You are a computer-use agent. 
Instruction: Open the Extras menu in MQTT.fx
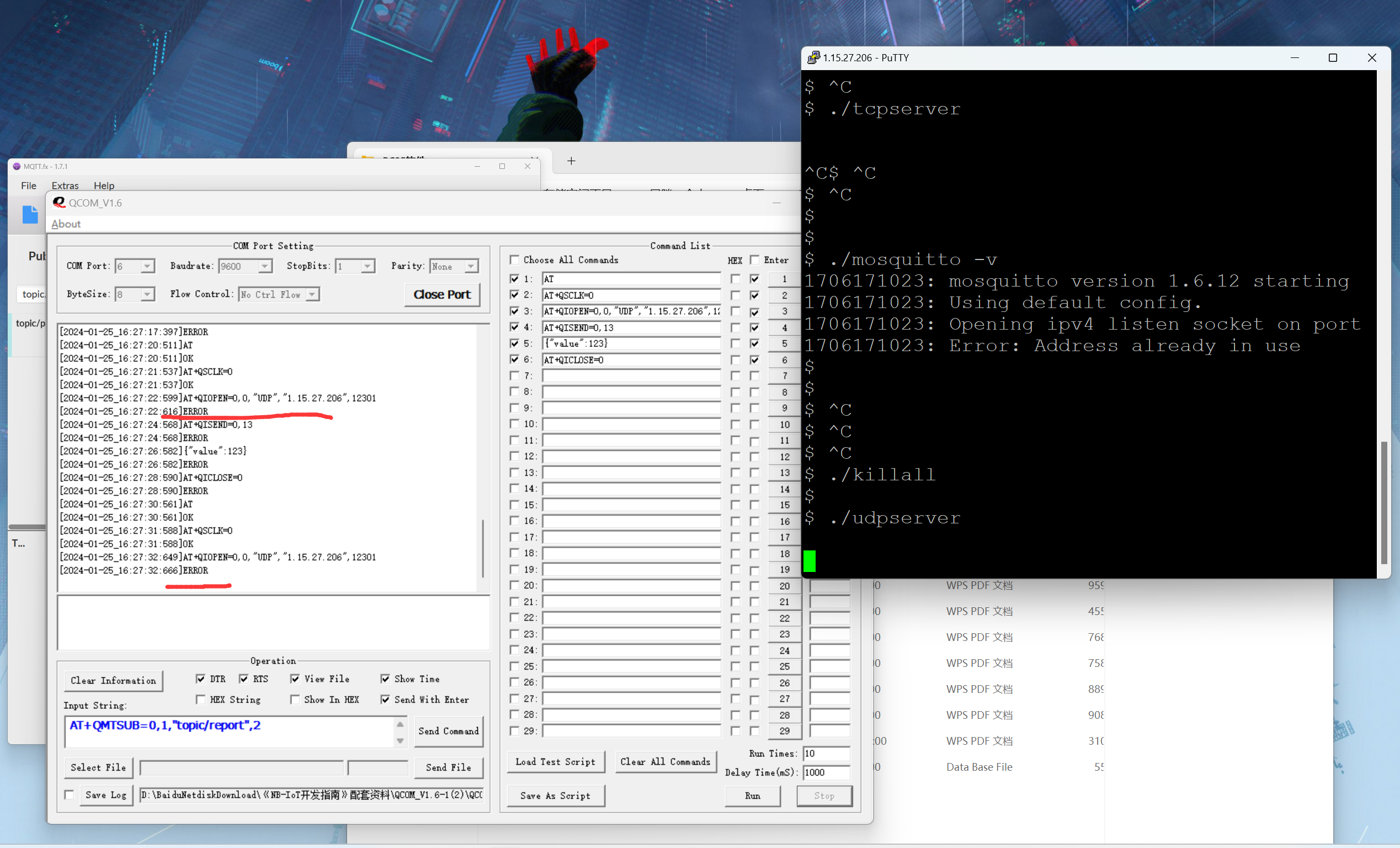[65, 186]
